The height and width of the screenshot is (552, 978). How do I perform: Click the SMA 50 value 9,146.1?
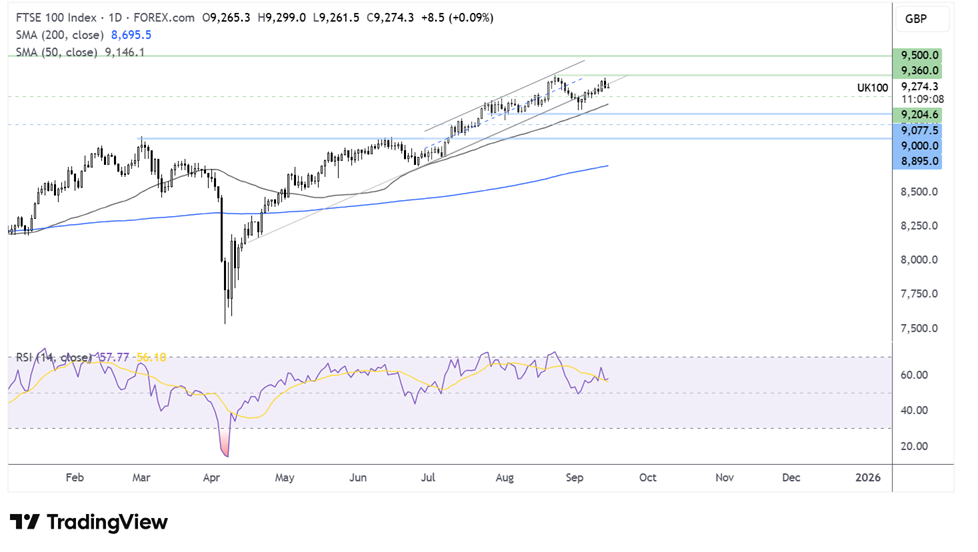(x=125, y=52)
